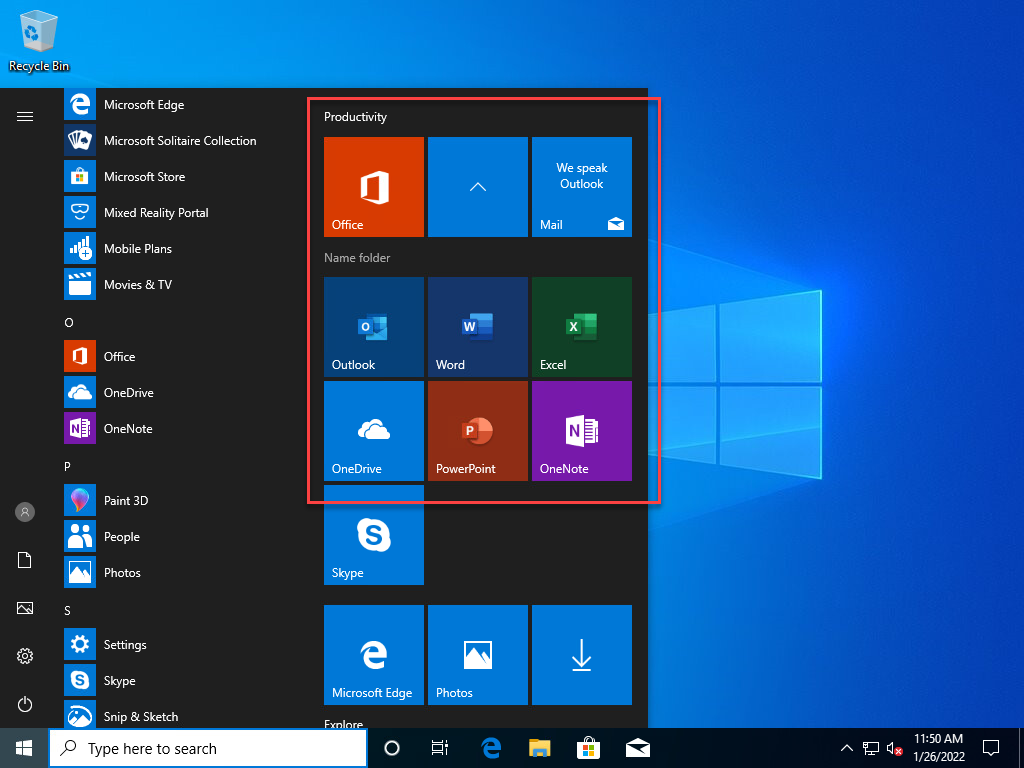Open the Word tile in the folder
1024x768 pixels.
click(477, 327)
